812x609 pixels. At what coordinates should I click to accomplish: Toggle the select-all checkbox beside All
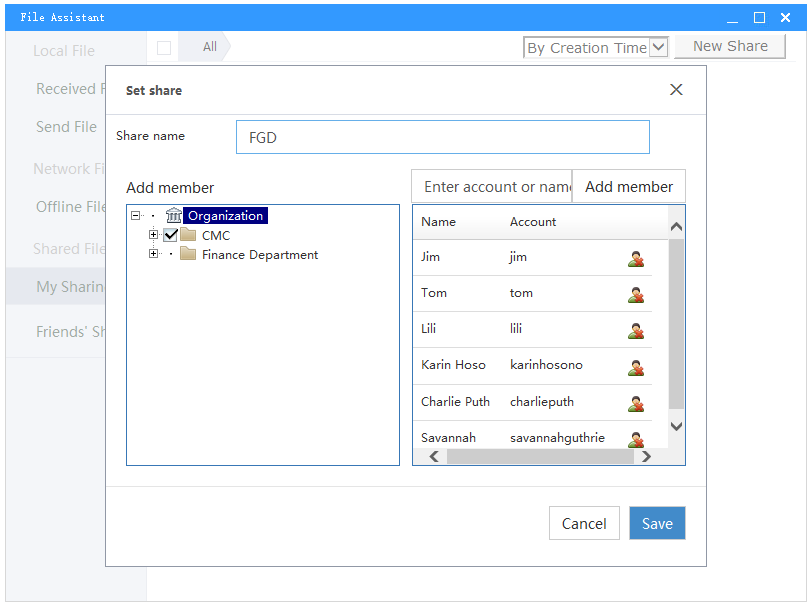[x=164, y=47]
